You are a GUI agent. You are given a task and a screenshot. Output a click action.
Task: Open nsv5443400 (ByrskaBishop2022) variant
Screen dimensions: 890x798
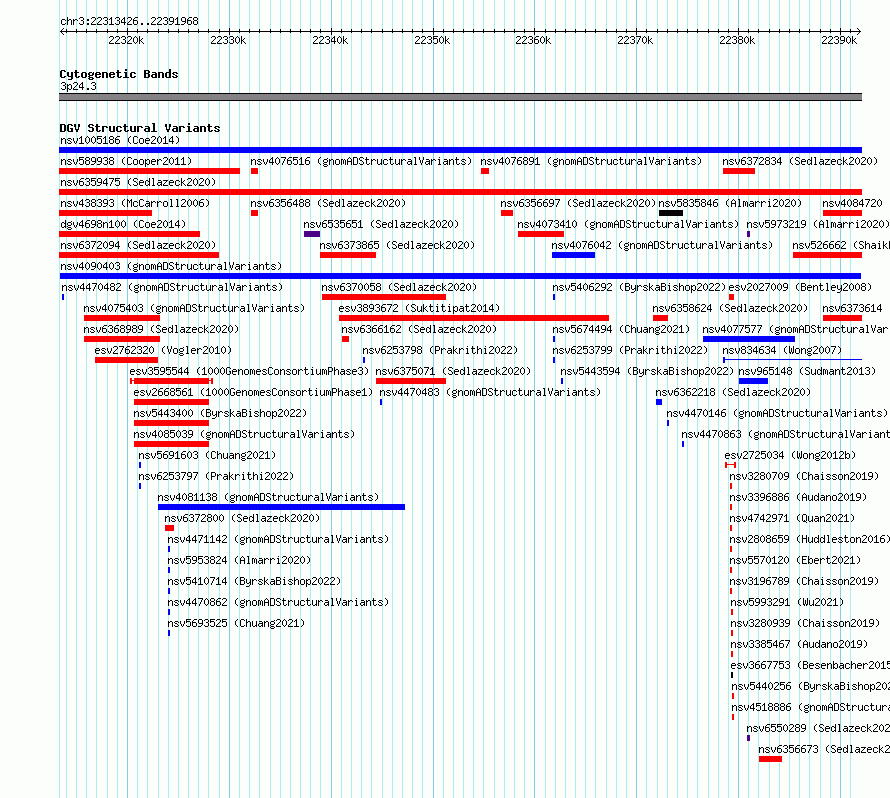tap(220, 413)
